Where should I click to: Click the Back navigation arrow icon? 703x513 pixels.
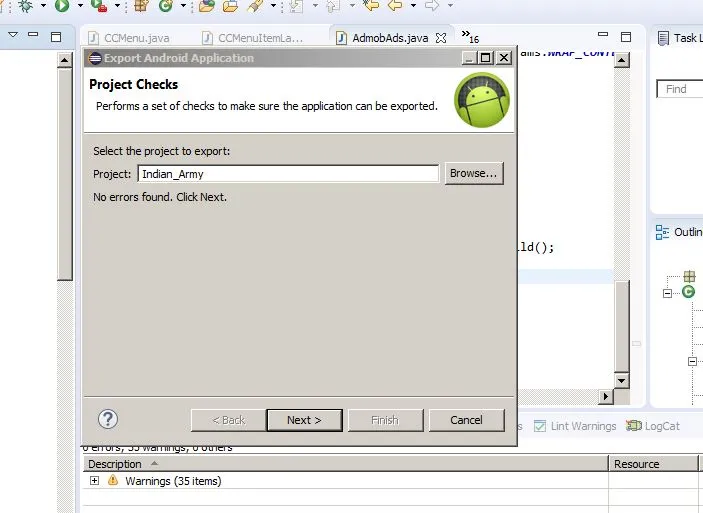click(395, 5)
